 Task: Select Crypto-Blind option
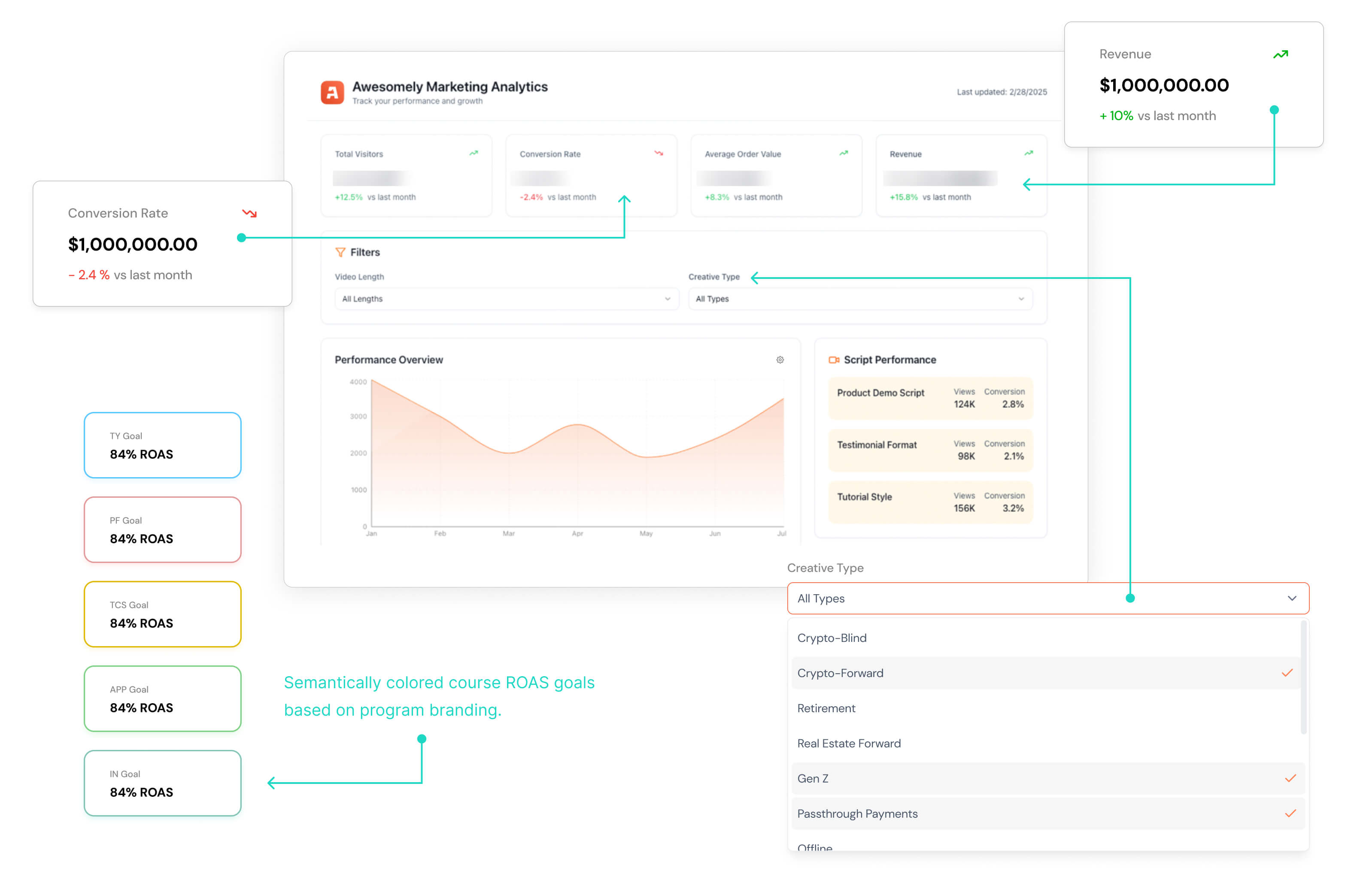[x=1045, y=638]
